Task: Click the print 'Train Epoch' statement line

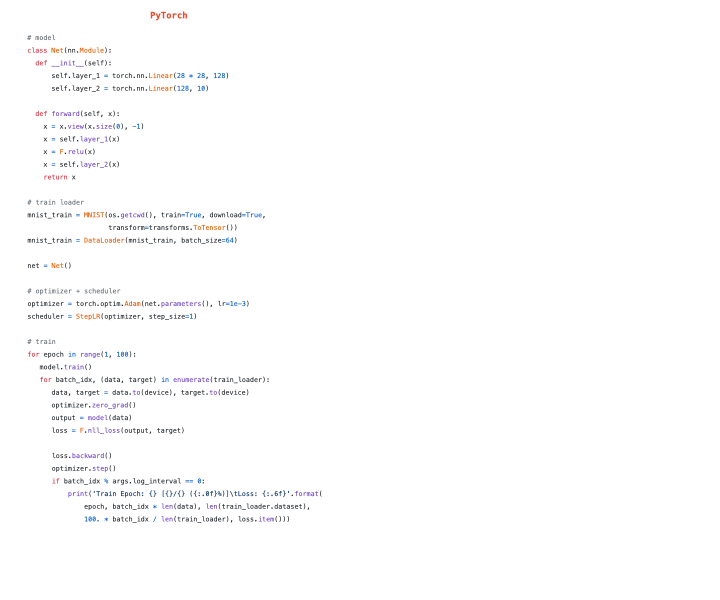Action: tap(195, 493)
